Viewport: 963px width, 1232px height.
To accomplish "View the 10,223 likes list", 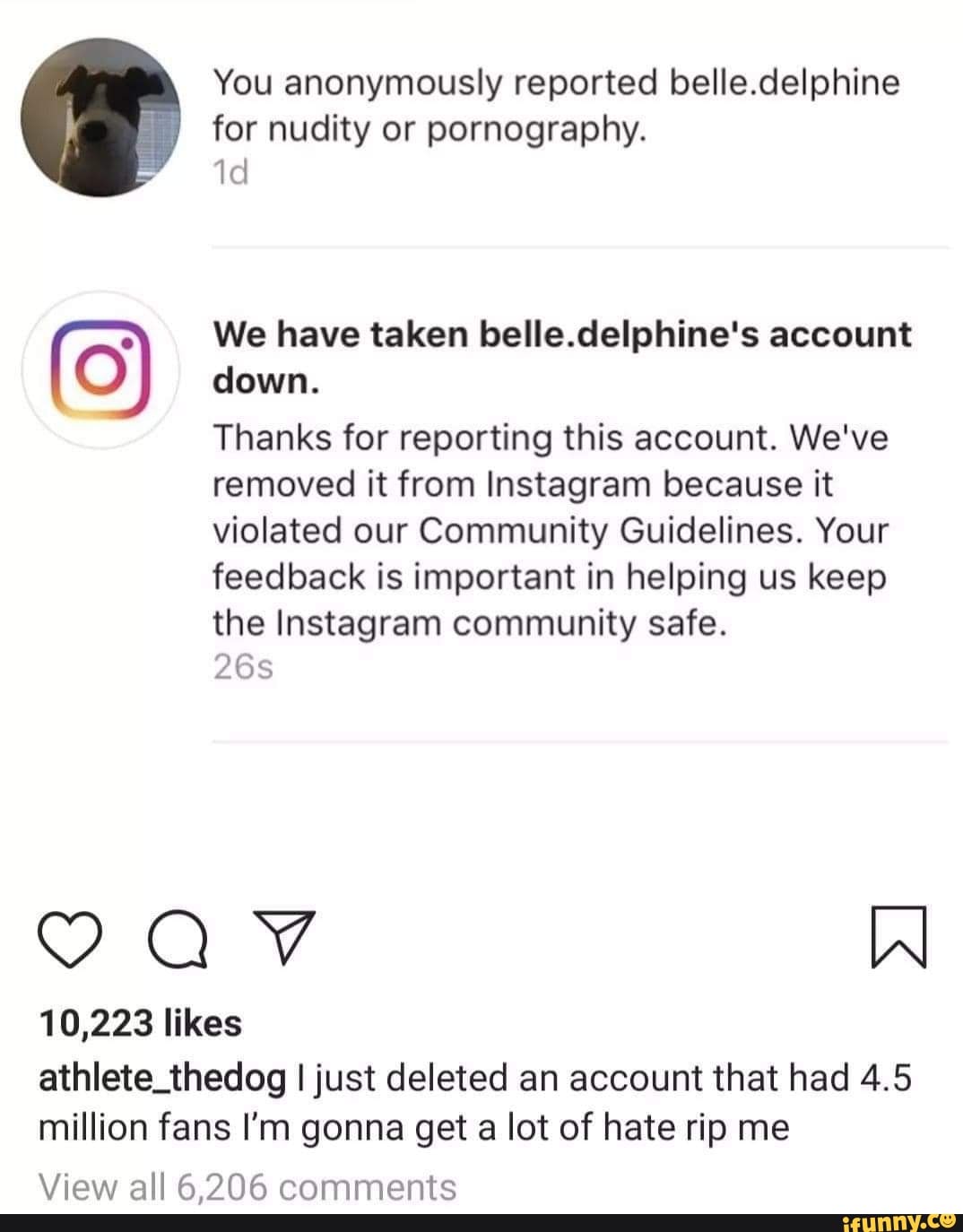I will pos(140,1023).
